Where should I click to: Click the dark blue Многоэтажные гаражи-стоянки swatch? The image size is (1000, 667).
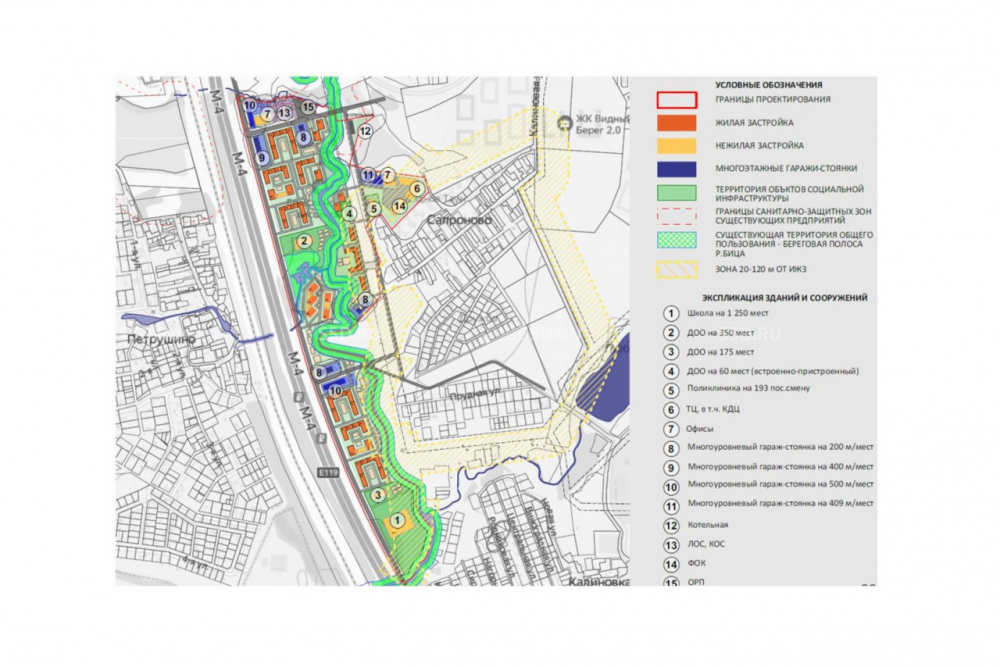click(x=677, y=169)
